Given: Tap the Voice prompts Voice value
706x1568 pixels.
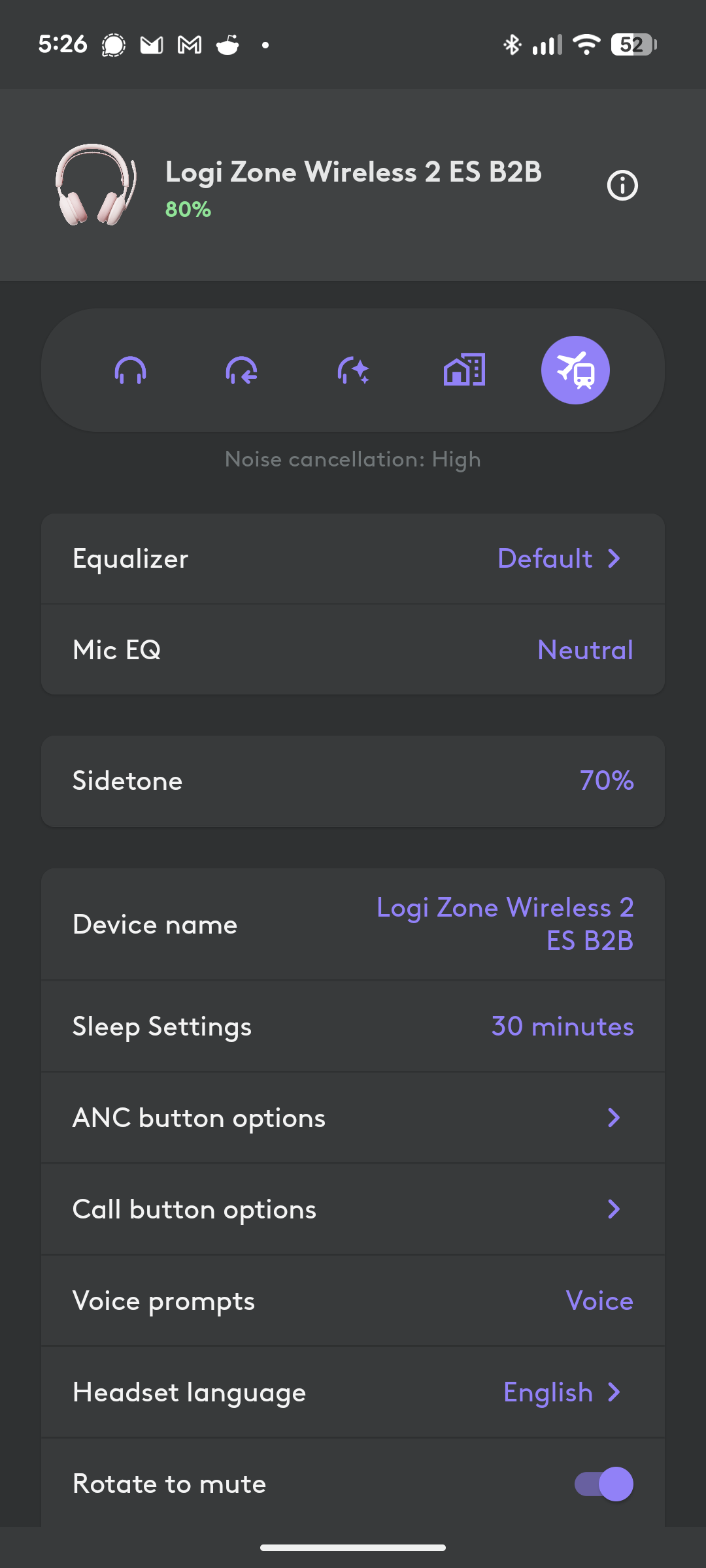Looking at the screenshot, I should pos(599,1301).
